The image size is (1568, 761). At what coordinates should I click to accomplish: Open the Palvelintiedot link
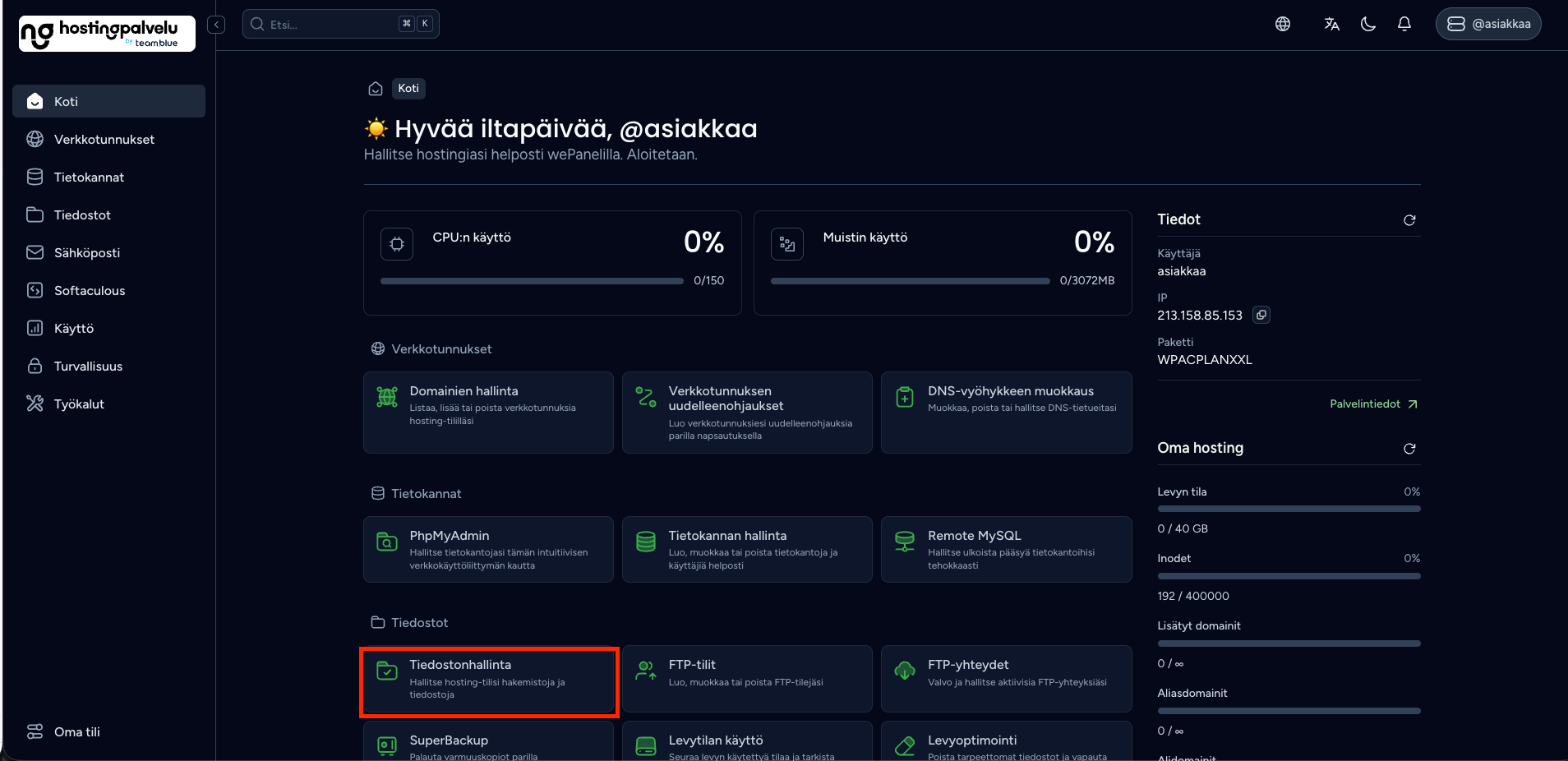(1373, 404)
